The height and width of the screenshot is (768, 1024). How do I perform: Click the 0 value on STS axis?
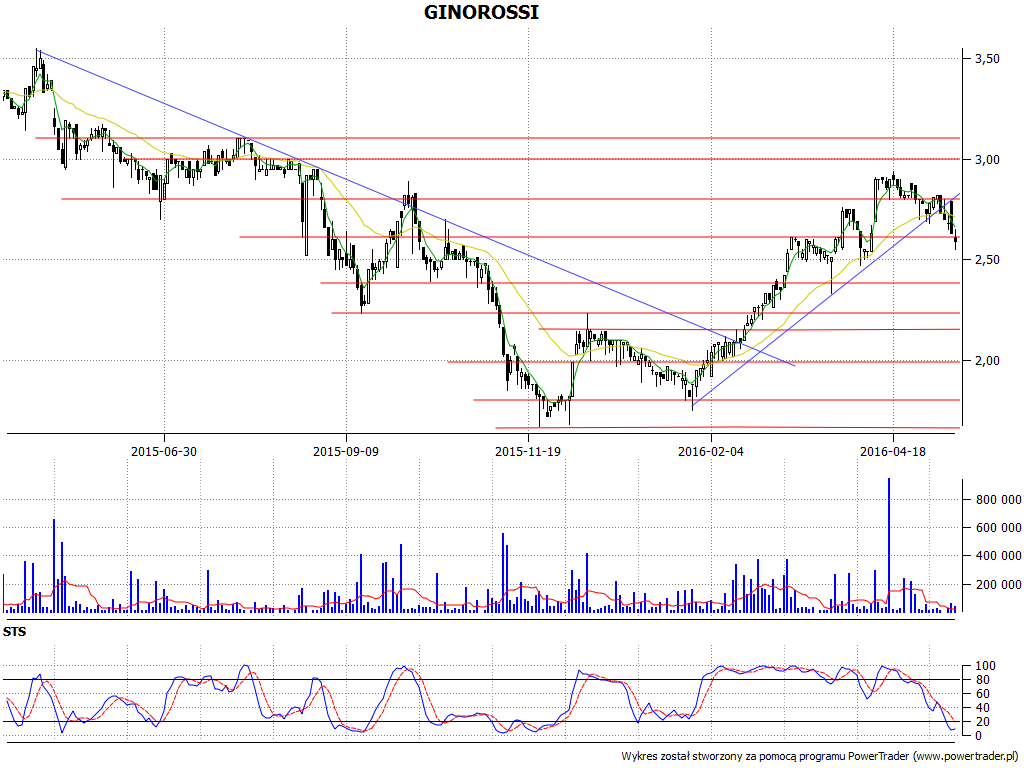pos(978,735)
